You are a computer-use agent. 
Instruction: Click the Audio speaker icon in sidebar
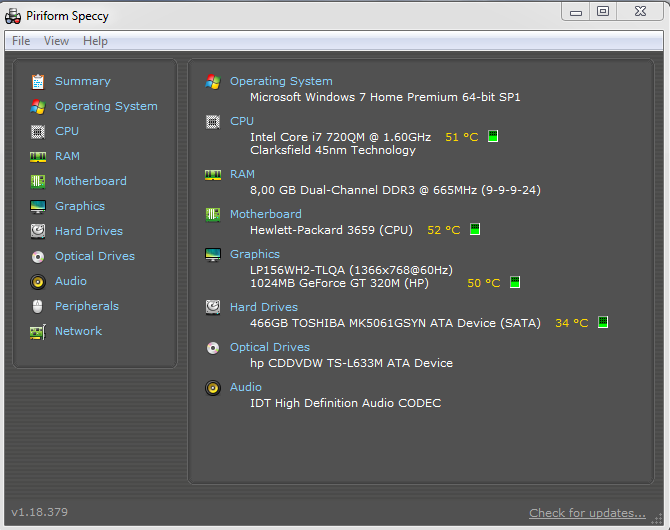tap(38, 281)
